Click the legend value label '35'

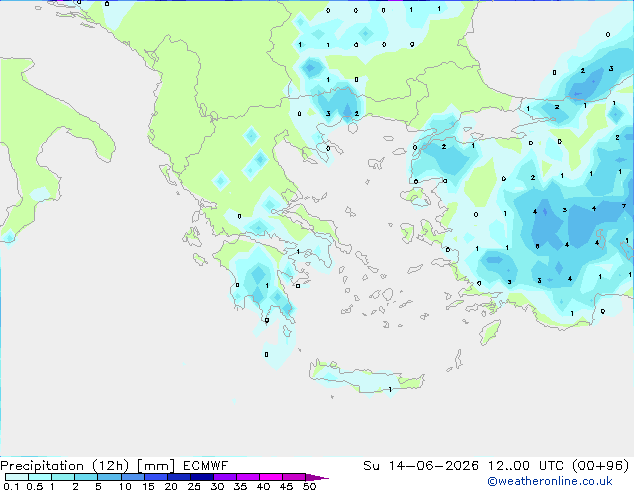click(x=240, y=486)
